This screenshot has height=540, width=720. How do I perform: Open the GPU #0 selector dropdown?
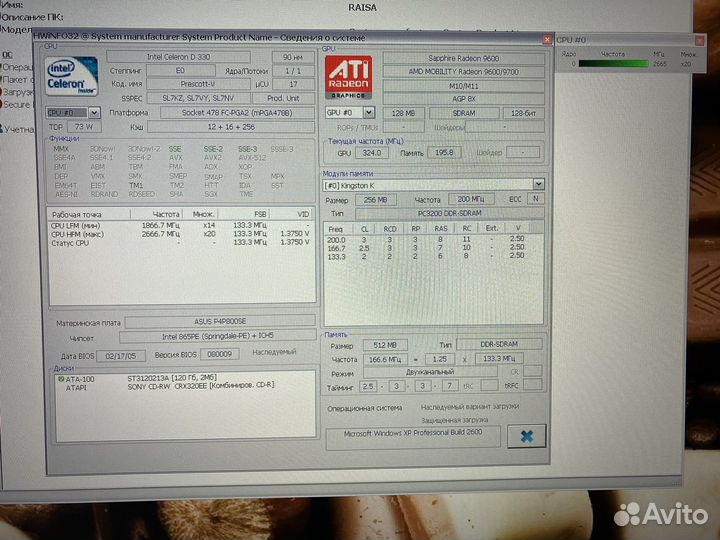tap(369, 112)
